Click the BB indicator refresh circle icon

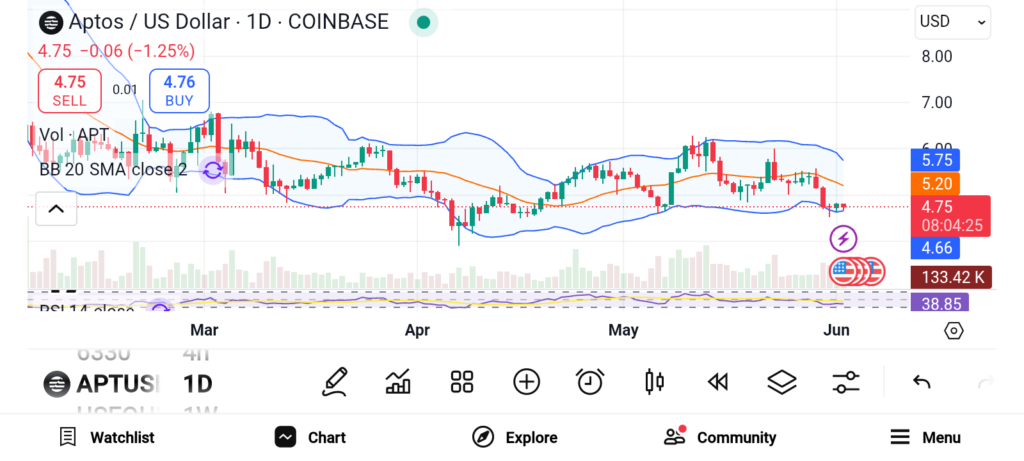pos(213,170)
